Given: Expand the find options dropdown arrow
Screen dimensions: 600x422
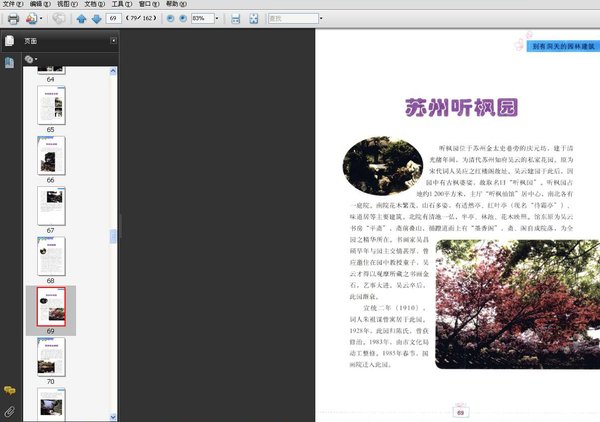Looking at the screenshot, I should click(321, 18).
